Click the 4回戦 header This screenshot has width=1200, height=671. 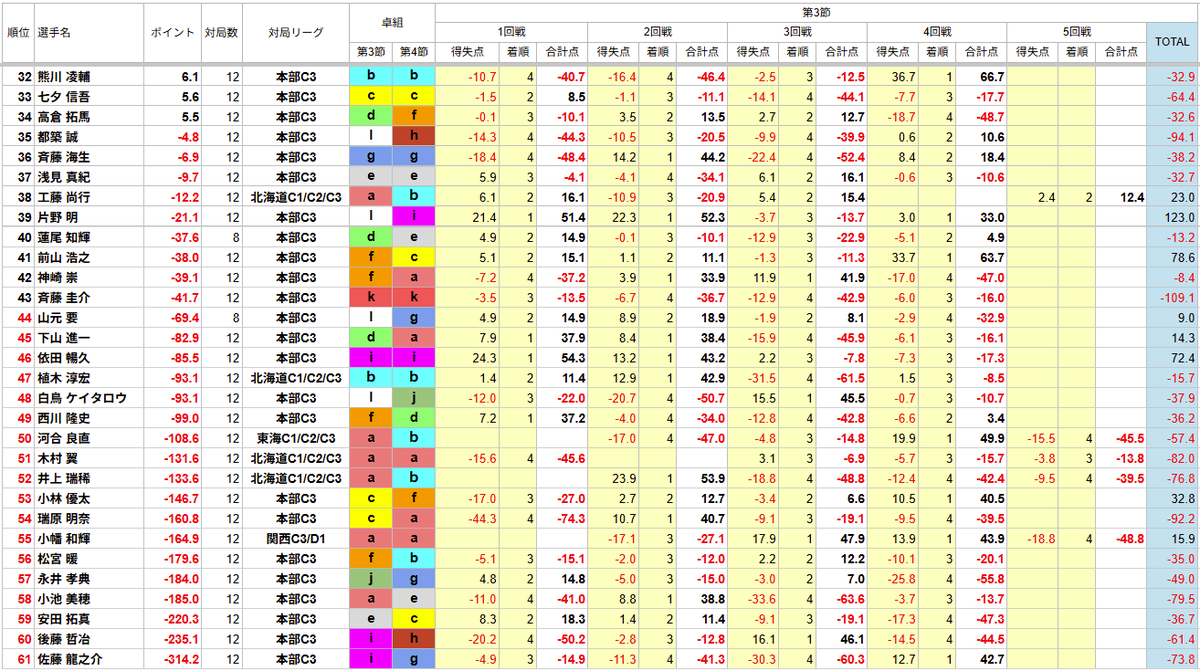938,33
